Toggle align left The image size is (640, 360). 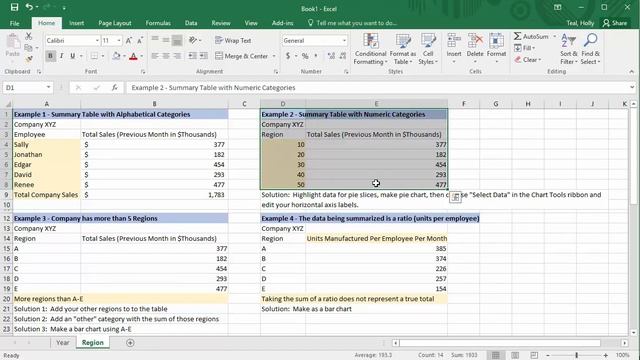pos(155,56)
